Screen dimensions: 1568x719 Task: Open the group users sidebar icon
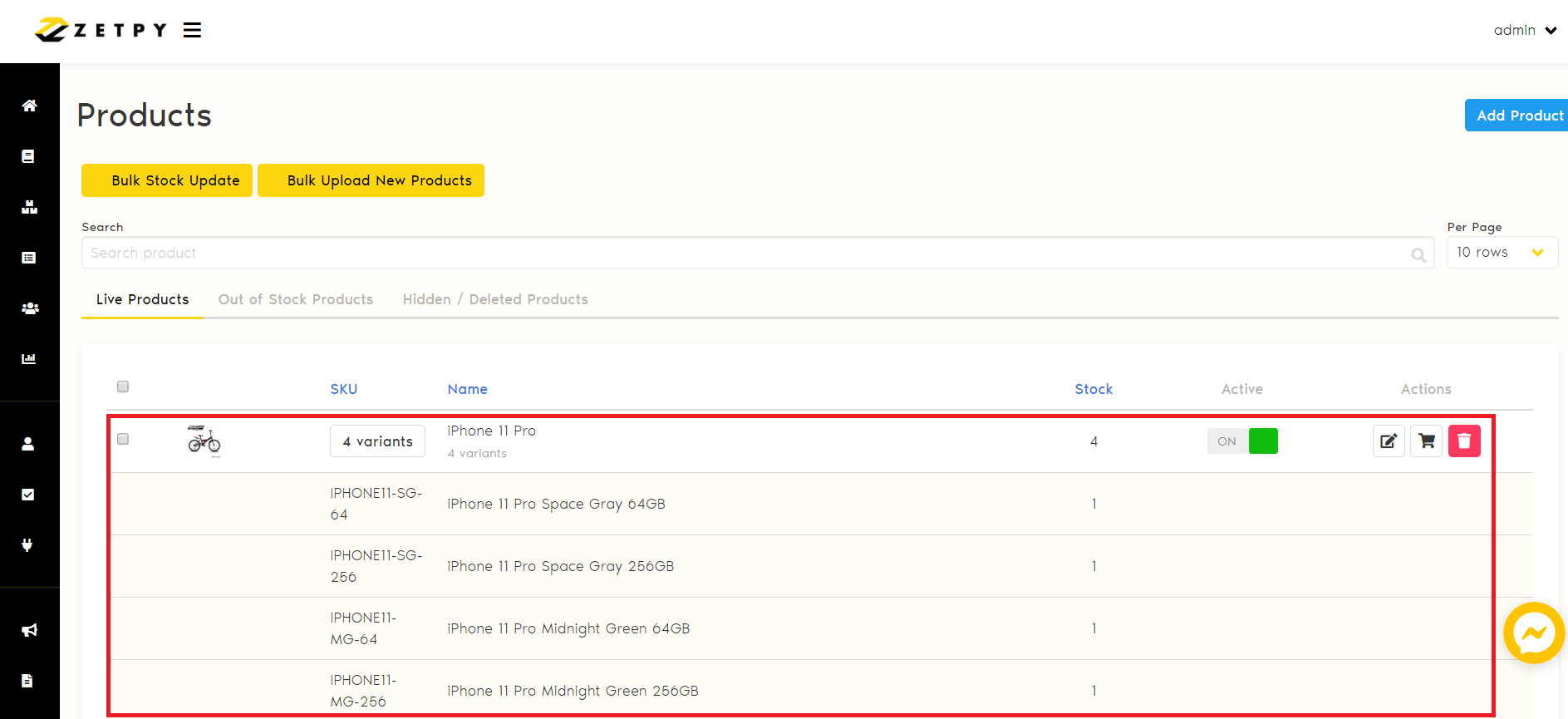tap(29, 308)
